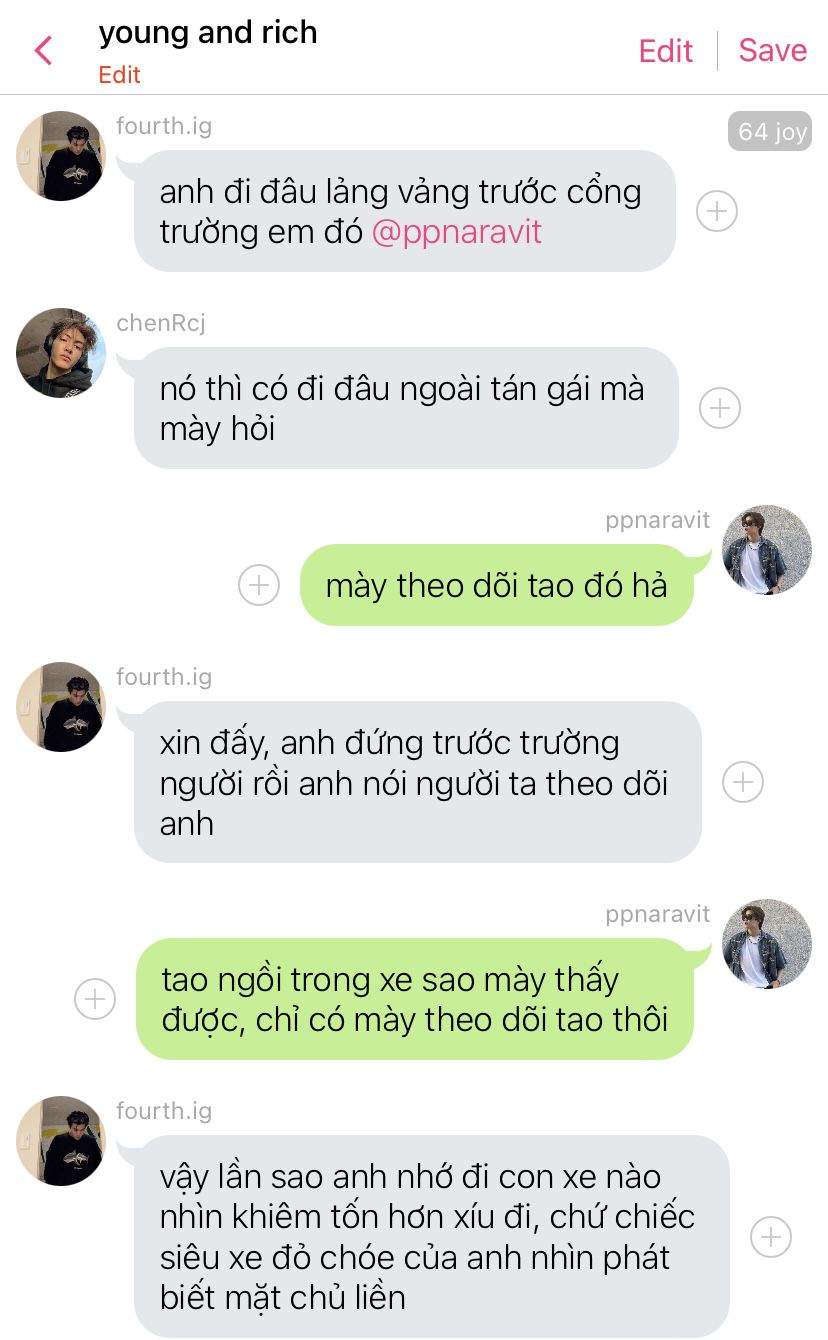The width and height of the screenshot is (828, 1340).
Task: Save the chat with Save button
Action: (772, 50)
